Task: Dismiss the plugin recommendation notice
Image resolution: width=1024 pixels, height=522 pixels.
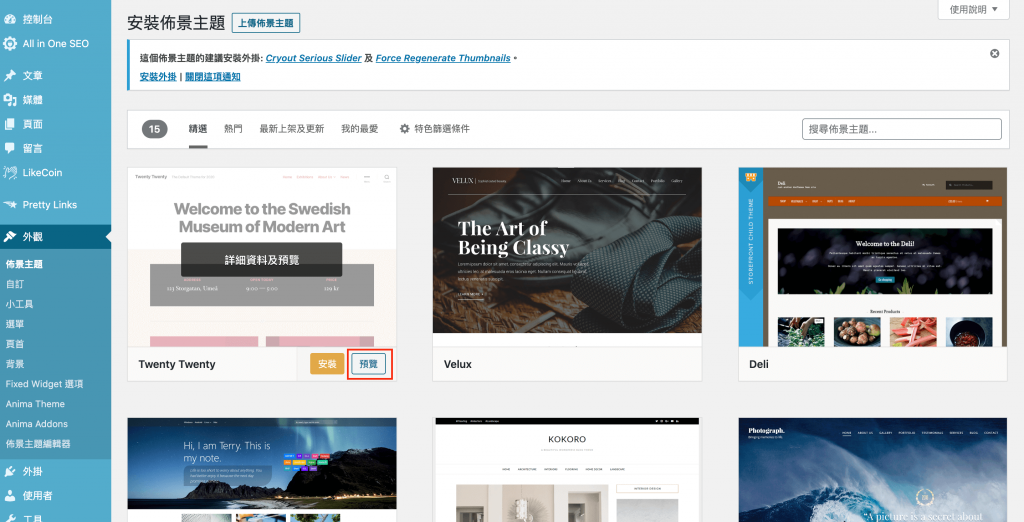Action: [995, 54]
